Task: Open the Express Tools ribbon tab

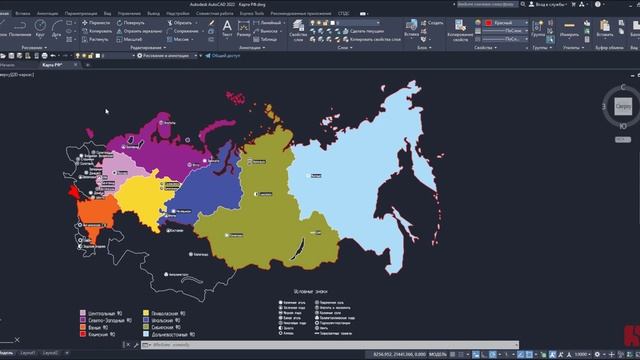Action: [252, 13]
